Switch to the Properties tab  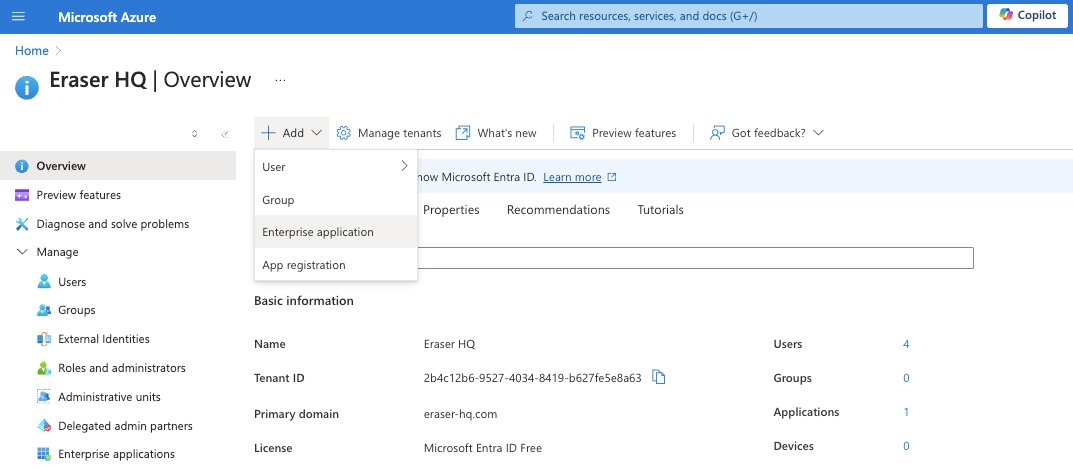pyautogui.click(x=451, y=209)
